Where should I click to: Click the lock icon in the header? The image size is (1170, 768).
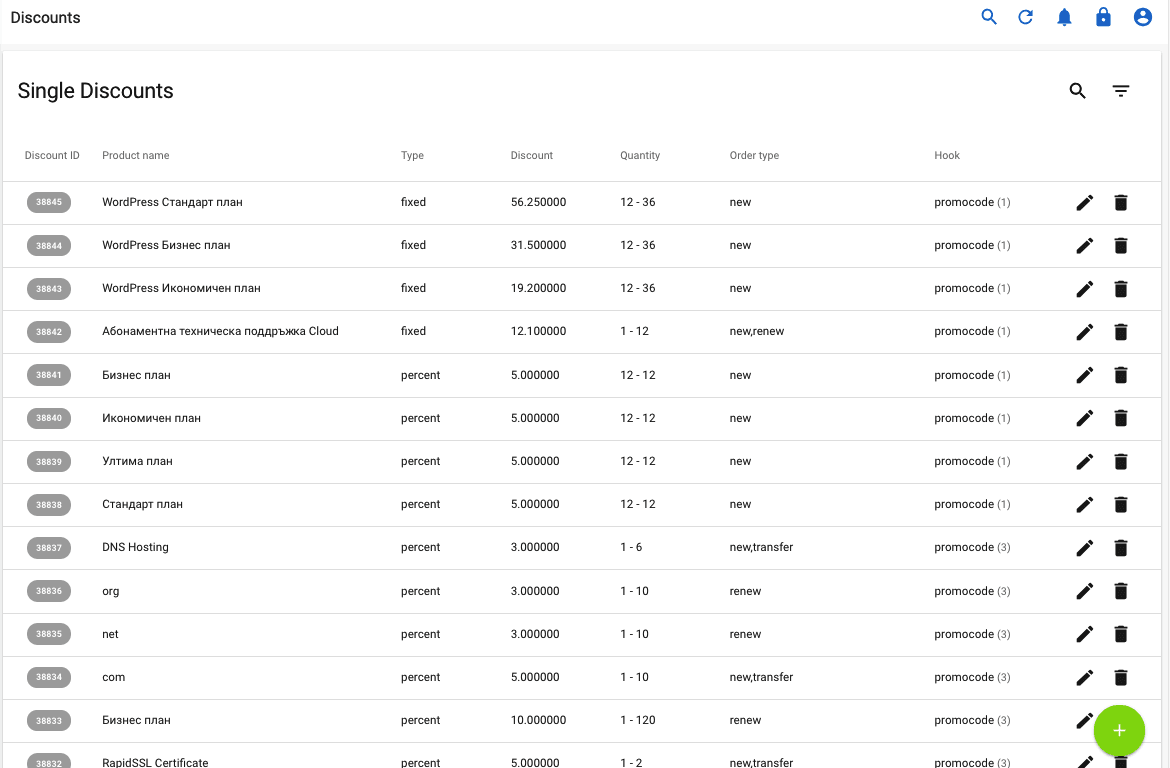click(x=1103, y=17)
